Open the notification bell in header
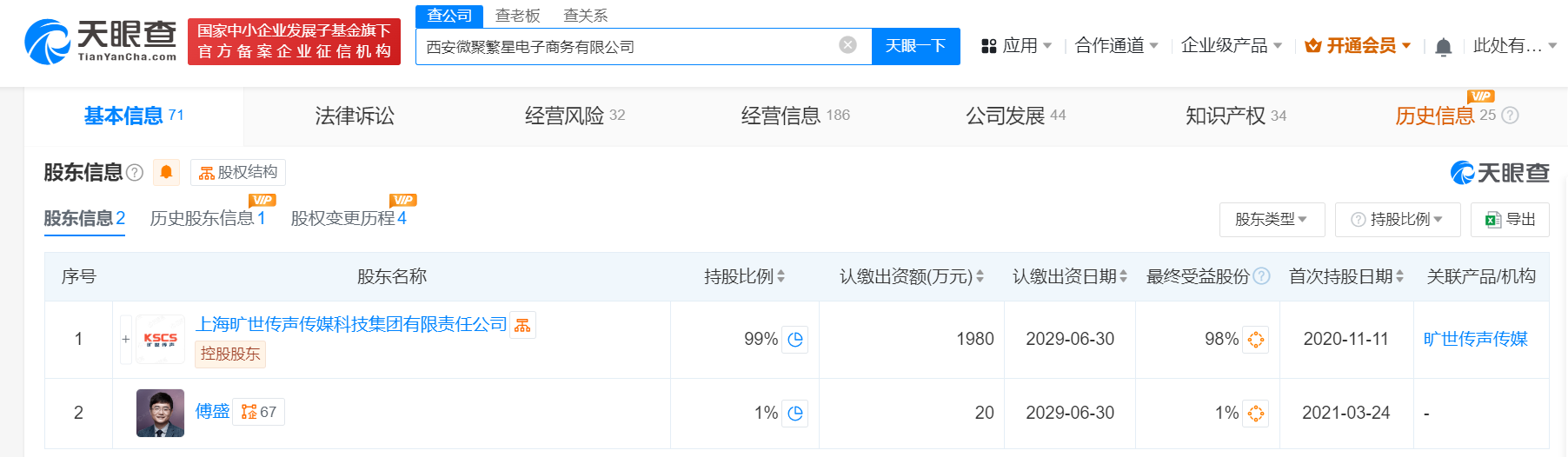Viewport: 1568px width, 457px height. pyautogui.click(x=1443, y=47)
